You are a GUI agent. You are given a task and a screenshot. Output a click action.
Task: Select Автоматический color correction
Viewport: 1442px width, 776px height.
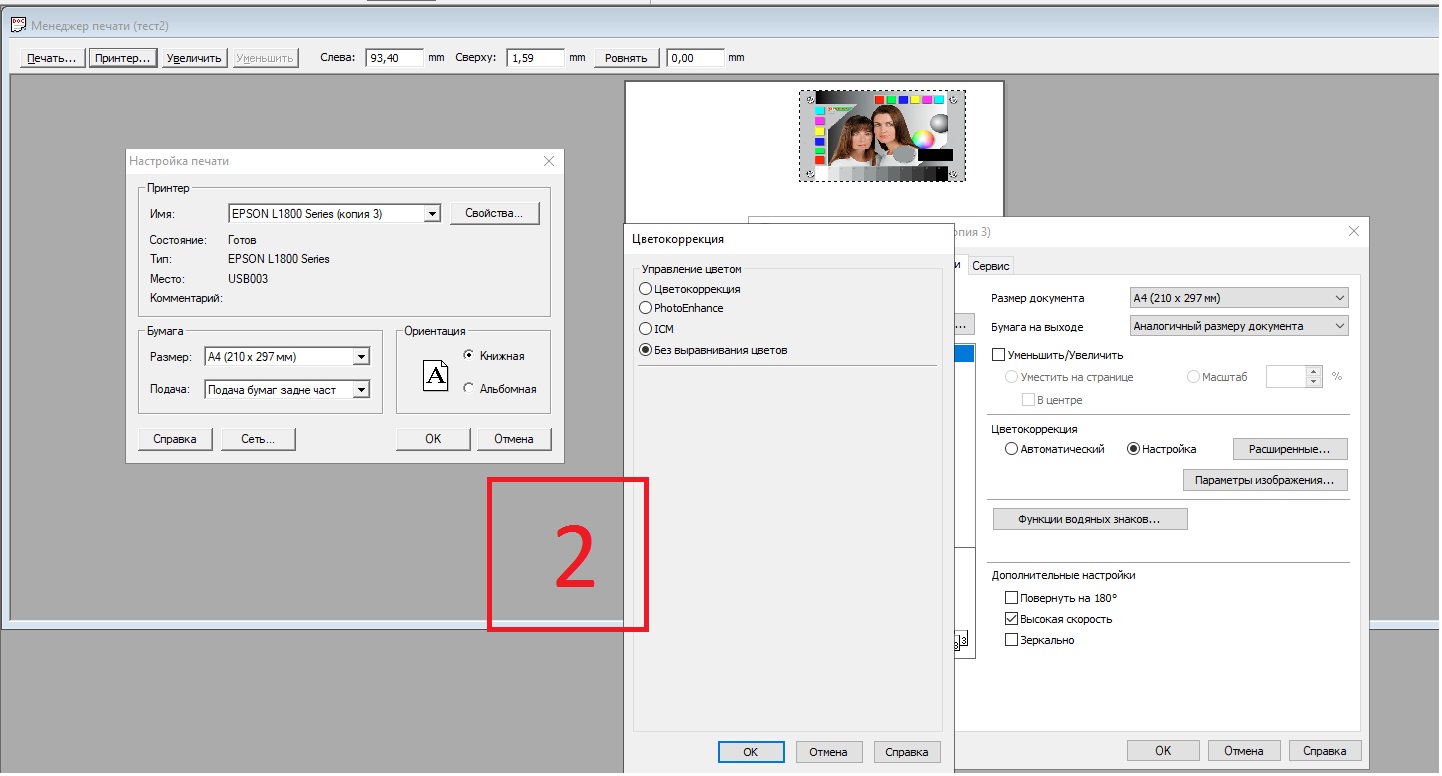[x=1012, y=449]
